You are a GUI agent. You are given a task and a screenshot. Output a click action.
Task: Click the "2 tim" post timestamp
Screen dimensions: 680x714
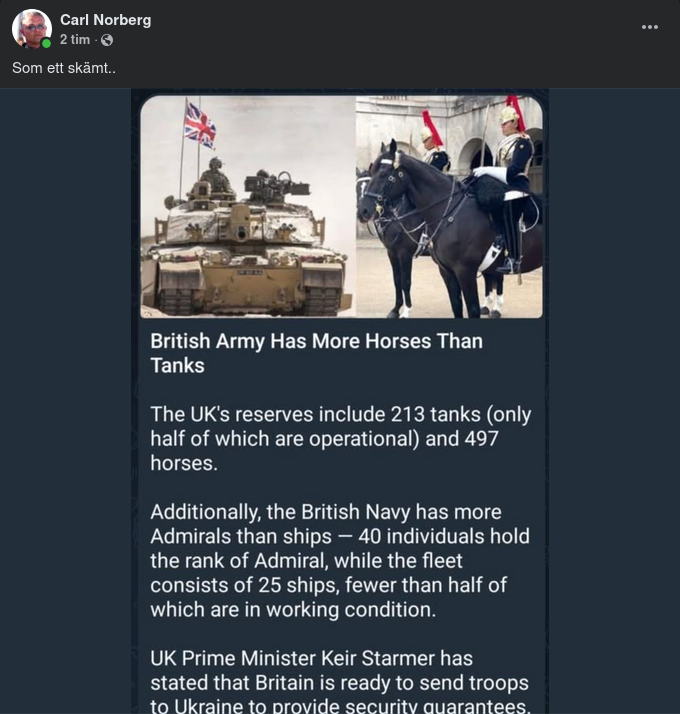(x=75, y=40)
